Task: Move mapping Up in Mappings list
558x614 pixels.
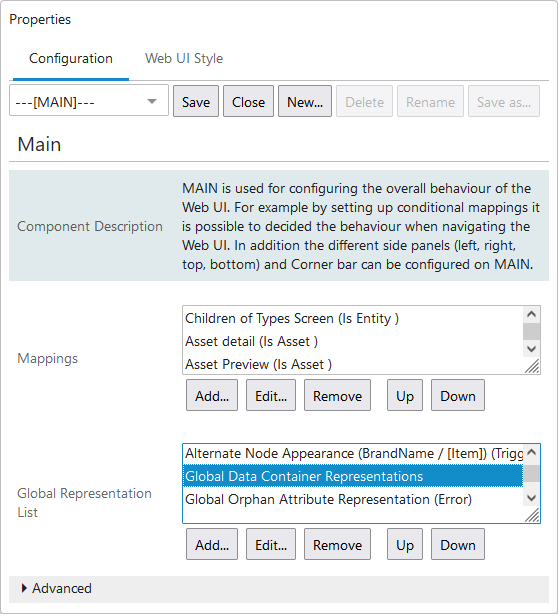Action: [x=405, y=395]
